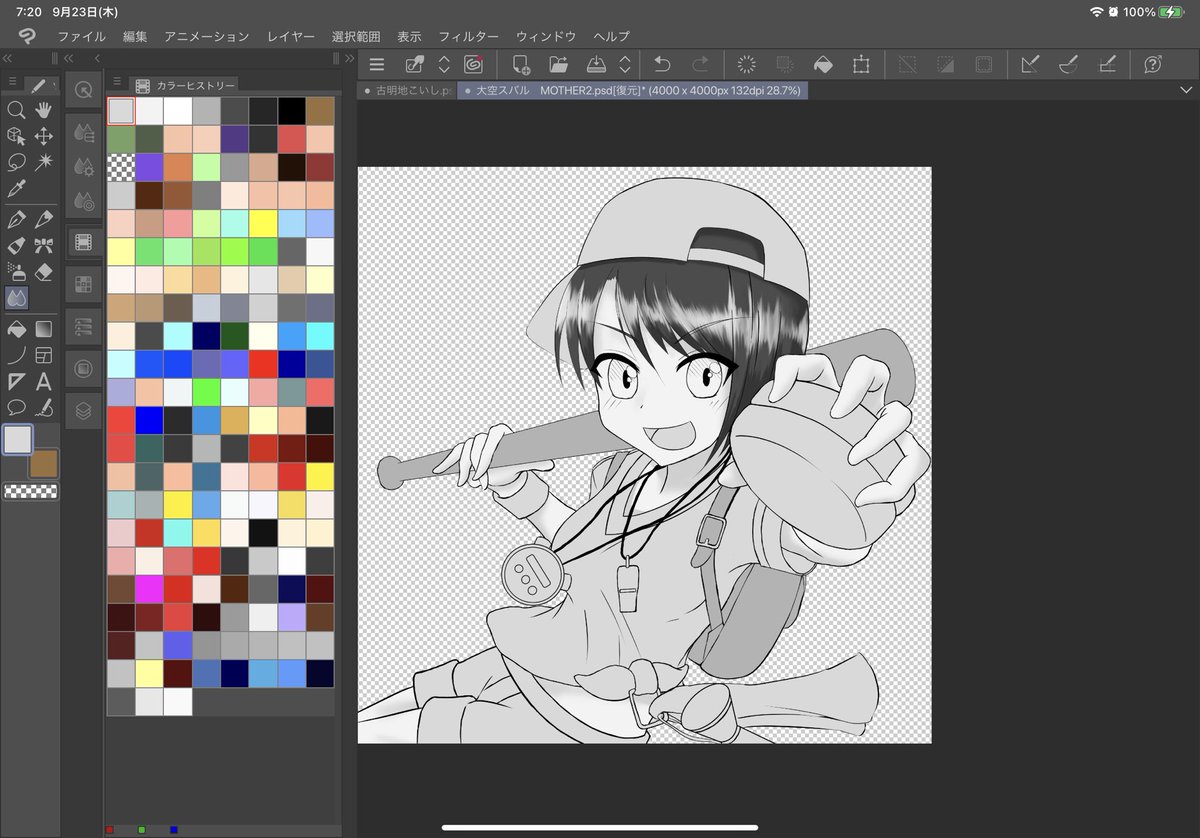
Task: Select the Text tool
Action: 44,381
